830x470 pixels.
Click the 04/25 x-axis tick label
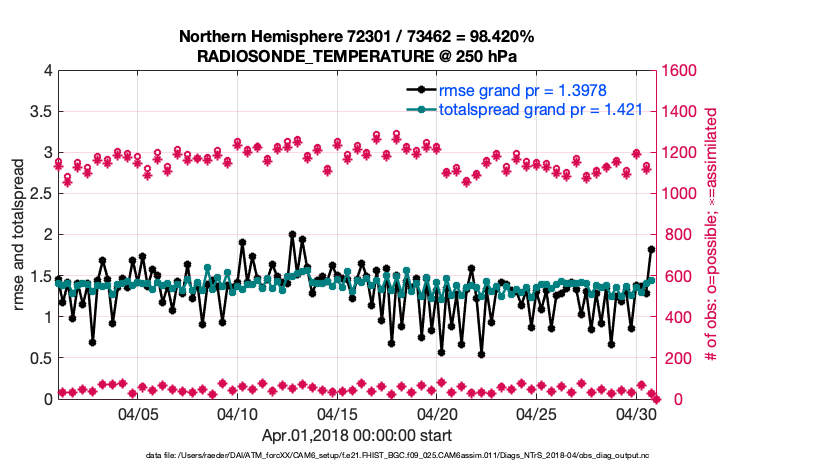click(x=537, y=414)
